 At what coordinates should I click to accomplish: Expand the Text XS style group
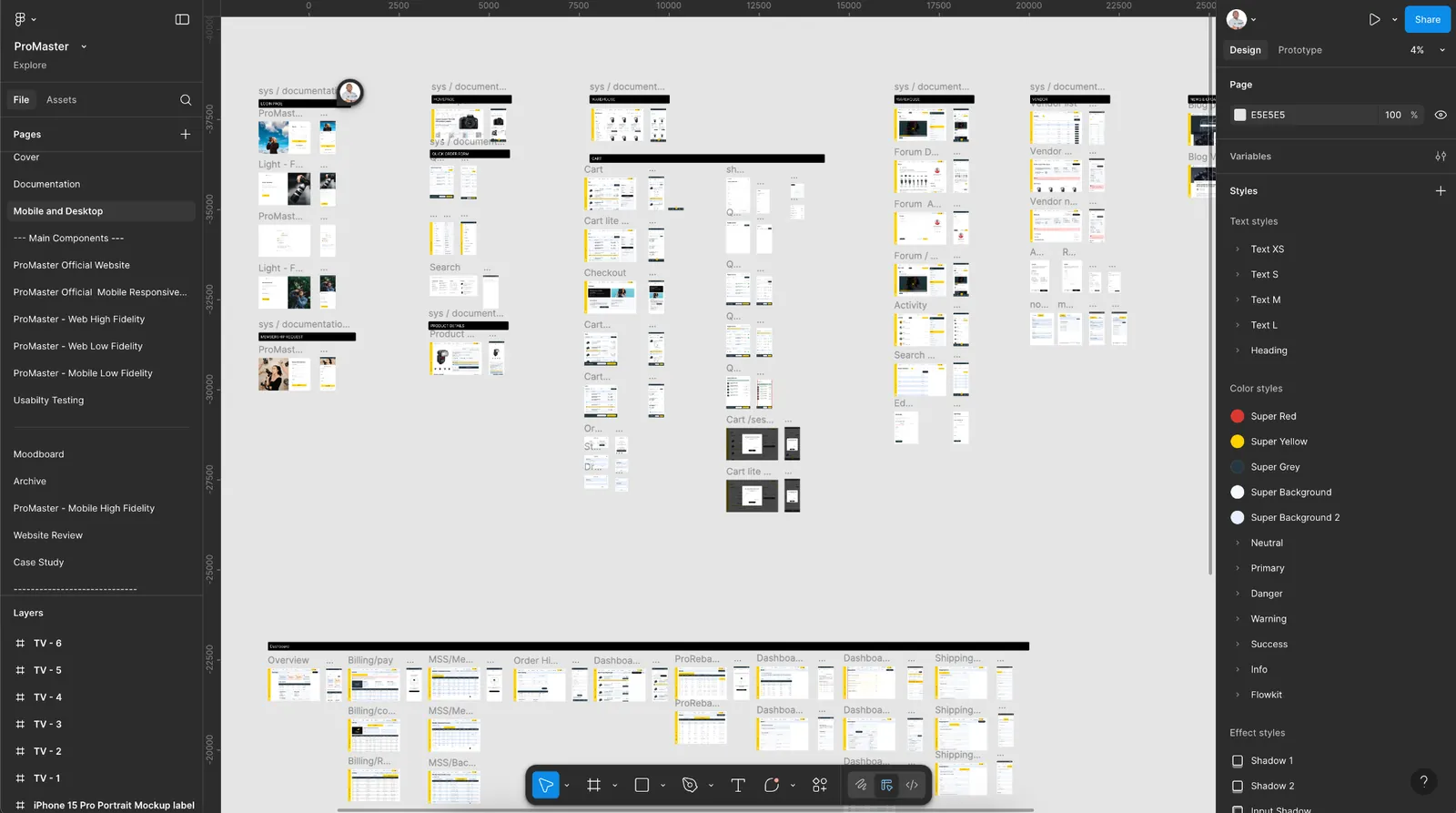[x=1238, y=249]
